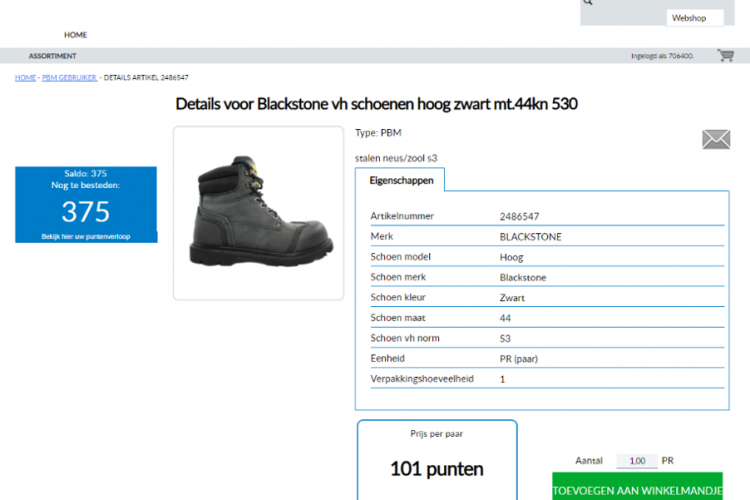
Task: Click 'DETAILS ARTIKEL 2486547' breadcrumb text
Action: pos(146,78)
